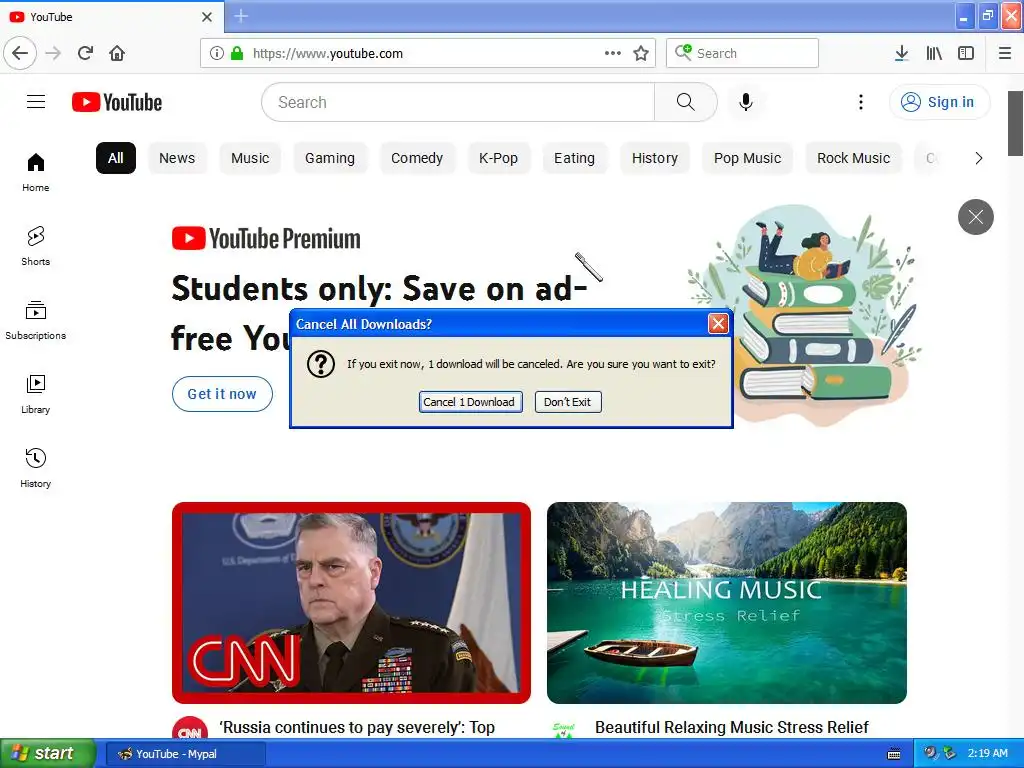1024x768 pixels.
Task: Open Beautiful Relaxing Music Stress Relief title
Action: click(731, 728)
